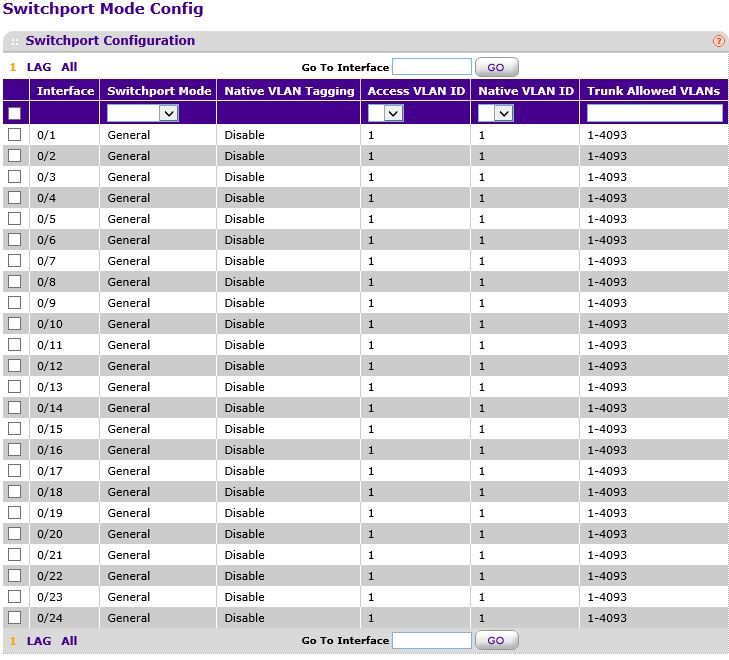Viewport: 729px width, 660px height.
Task: Click the panel grip icon beside Switchport Configuration
Action: [x=14, y=42]
